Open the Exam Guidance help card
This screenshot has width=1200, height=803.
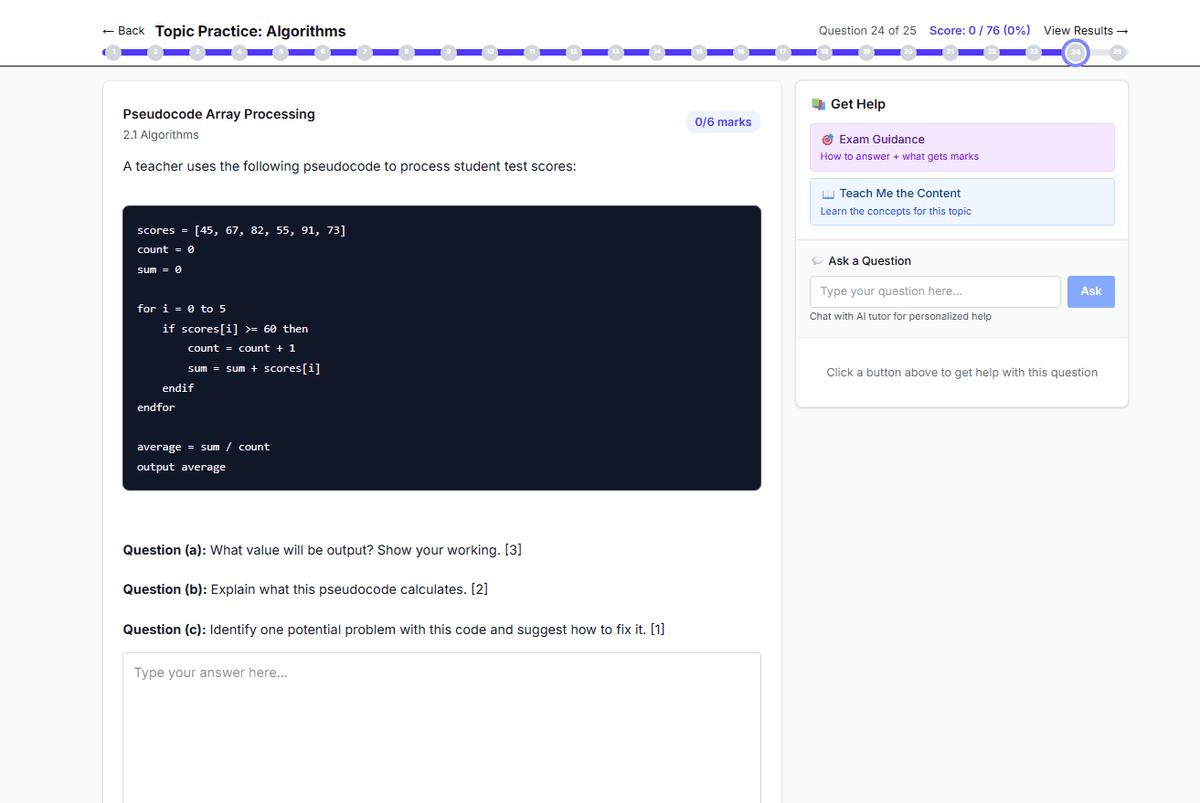pyautogui.click(x=961, y=147)
